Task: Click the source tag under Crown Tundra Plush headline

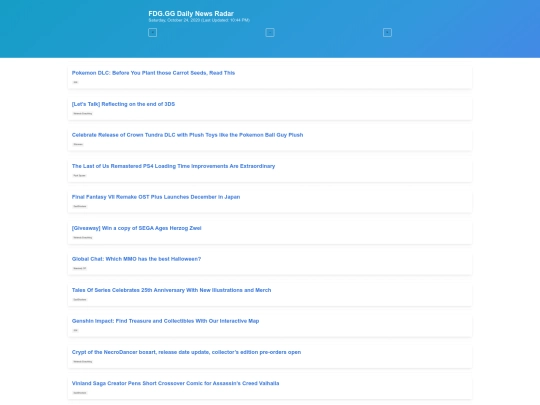Action: tap(78, 144)
